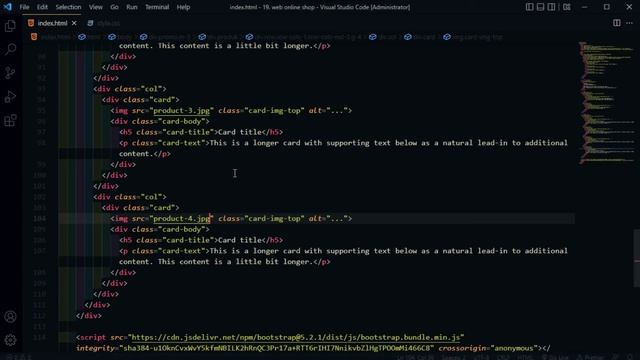Open the View menu

(96, 7)
